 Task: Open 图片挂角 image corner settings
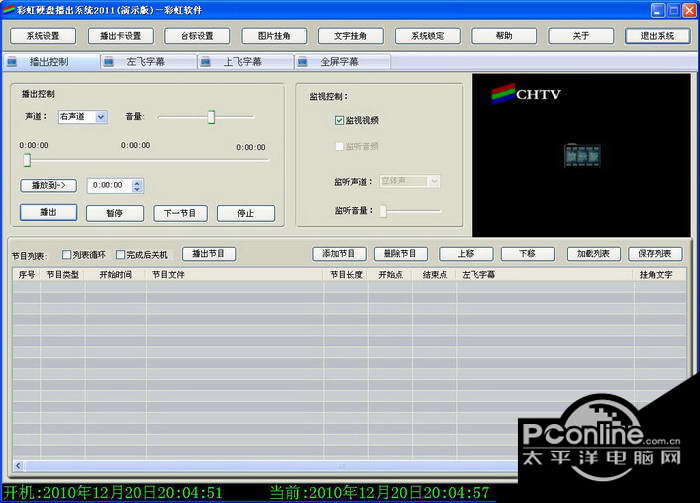pos(274,36)
